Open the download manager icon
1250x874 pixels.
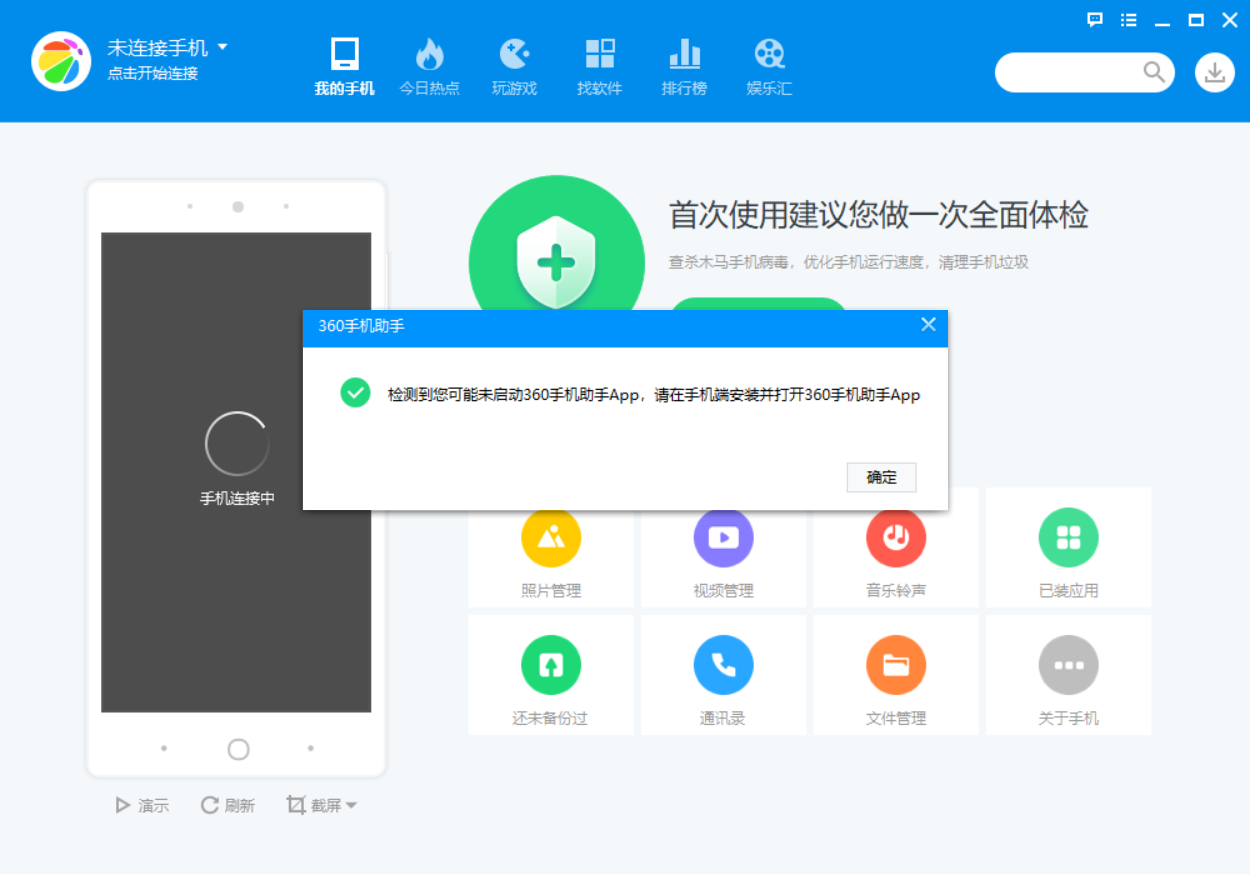[x=1214, y=72]
